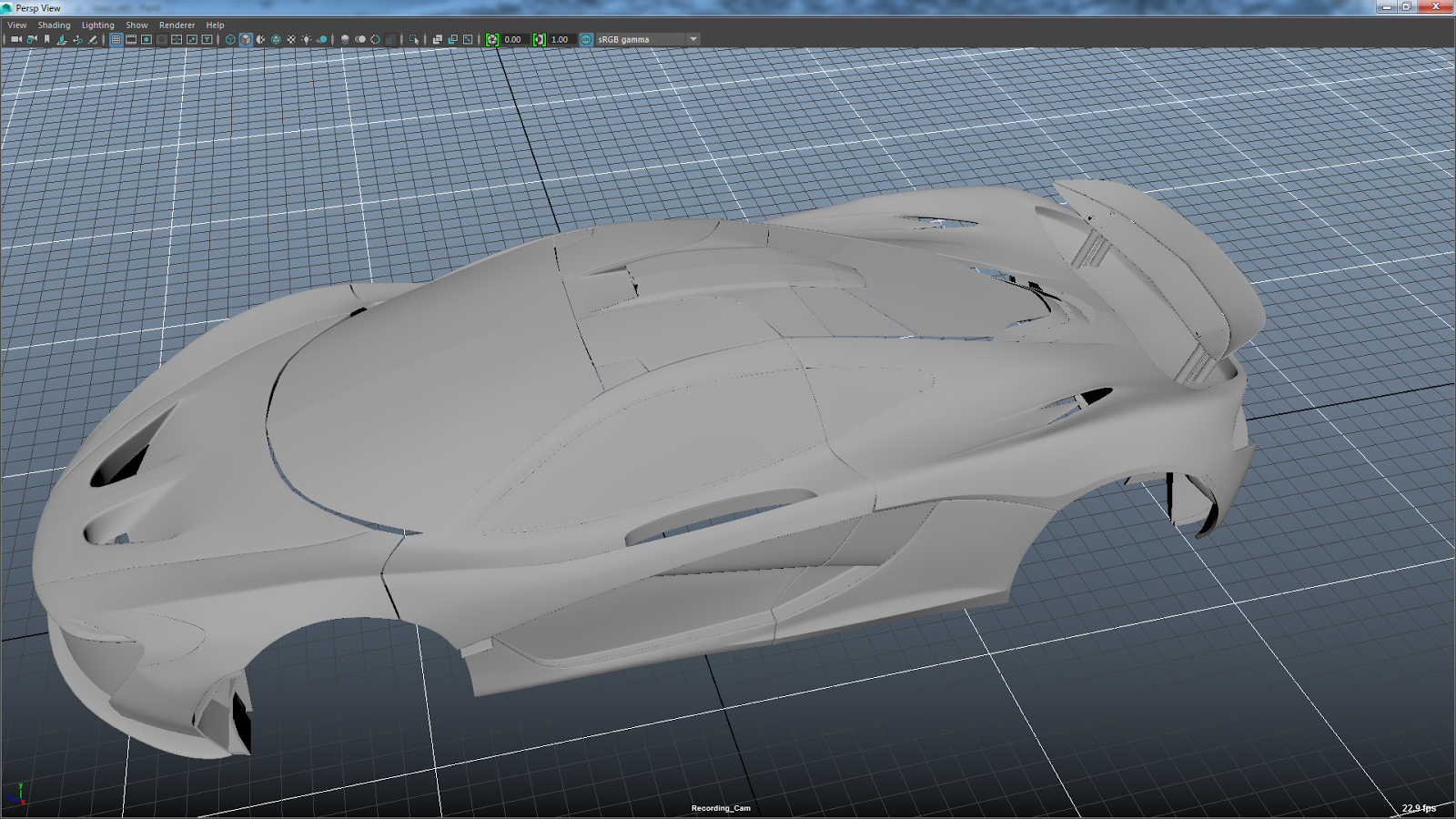Toggle the viewport Grid display

[116, 40]
